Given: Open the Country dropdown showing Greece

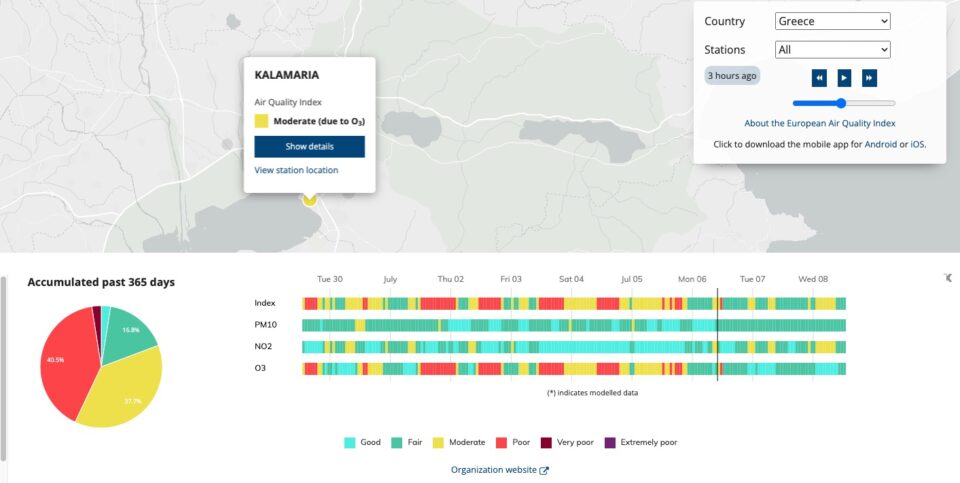Looking at the screenshot, I should (833, 21).
